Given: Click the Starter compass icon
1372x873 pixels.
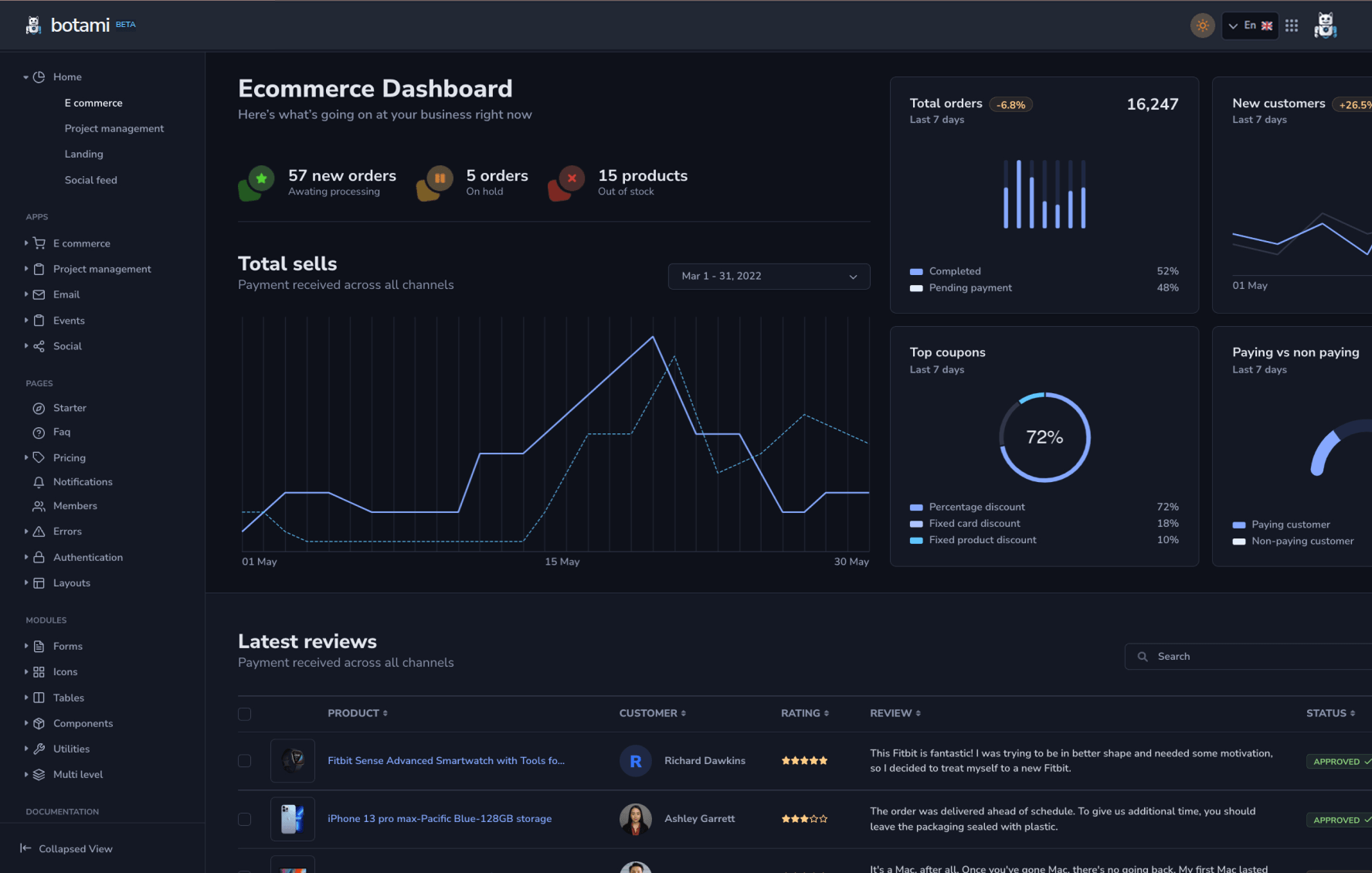Looking at the screenshot, I should click(x=39, y=408).
